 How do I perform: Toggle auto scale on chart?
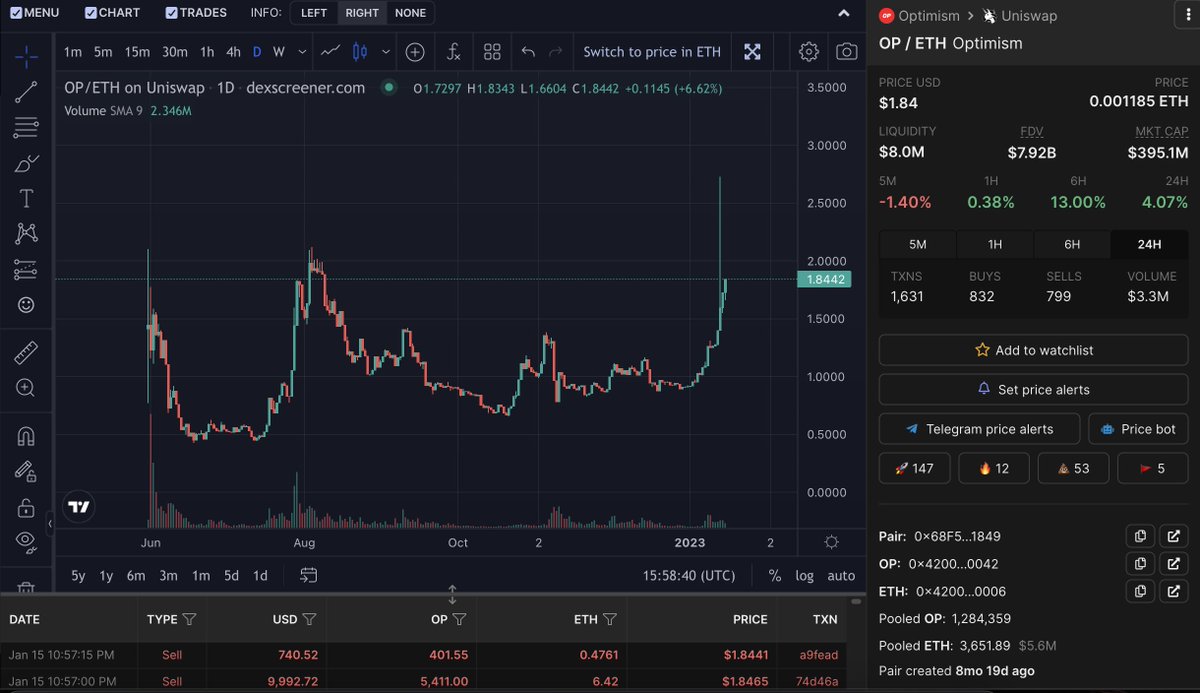pos(841,575)
